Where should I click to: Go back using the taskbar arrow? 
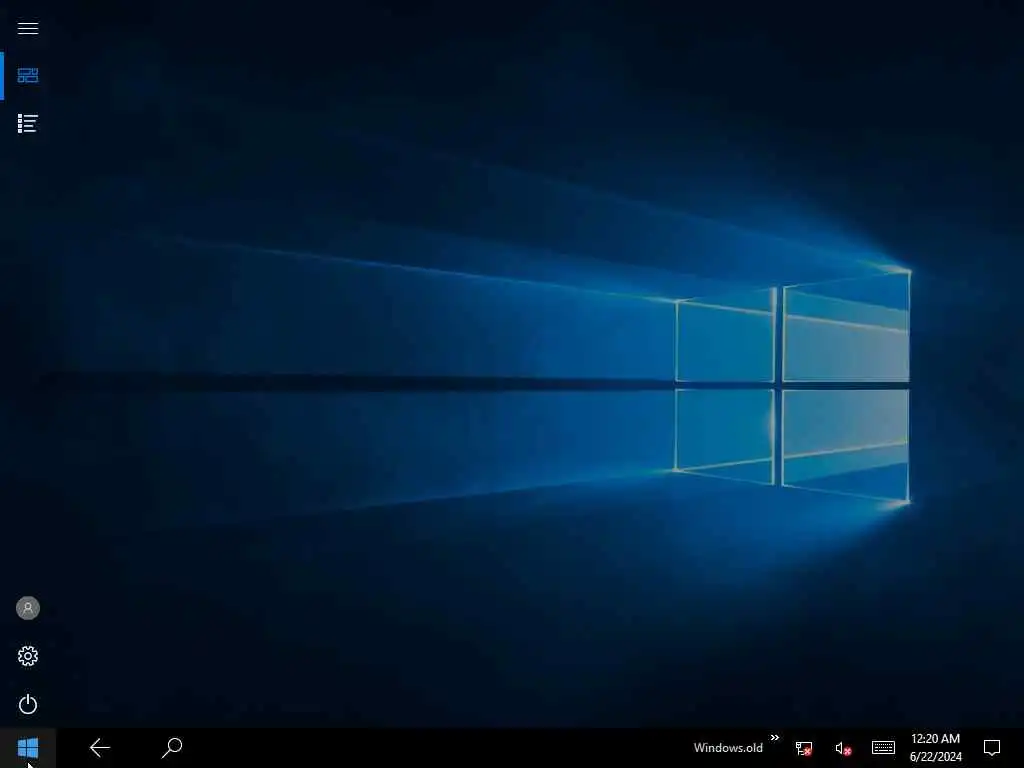pos(100,748)
